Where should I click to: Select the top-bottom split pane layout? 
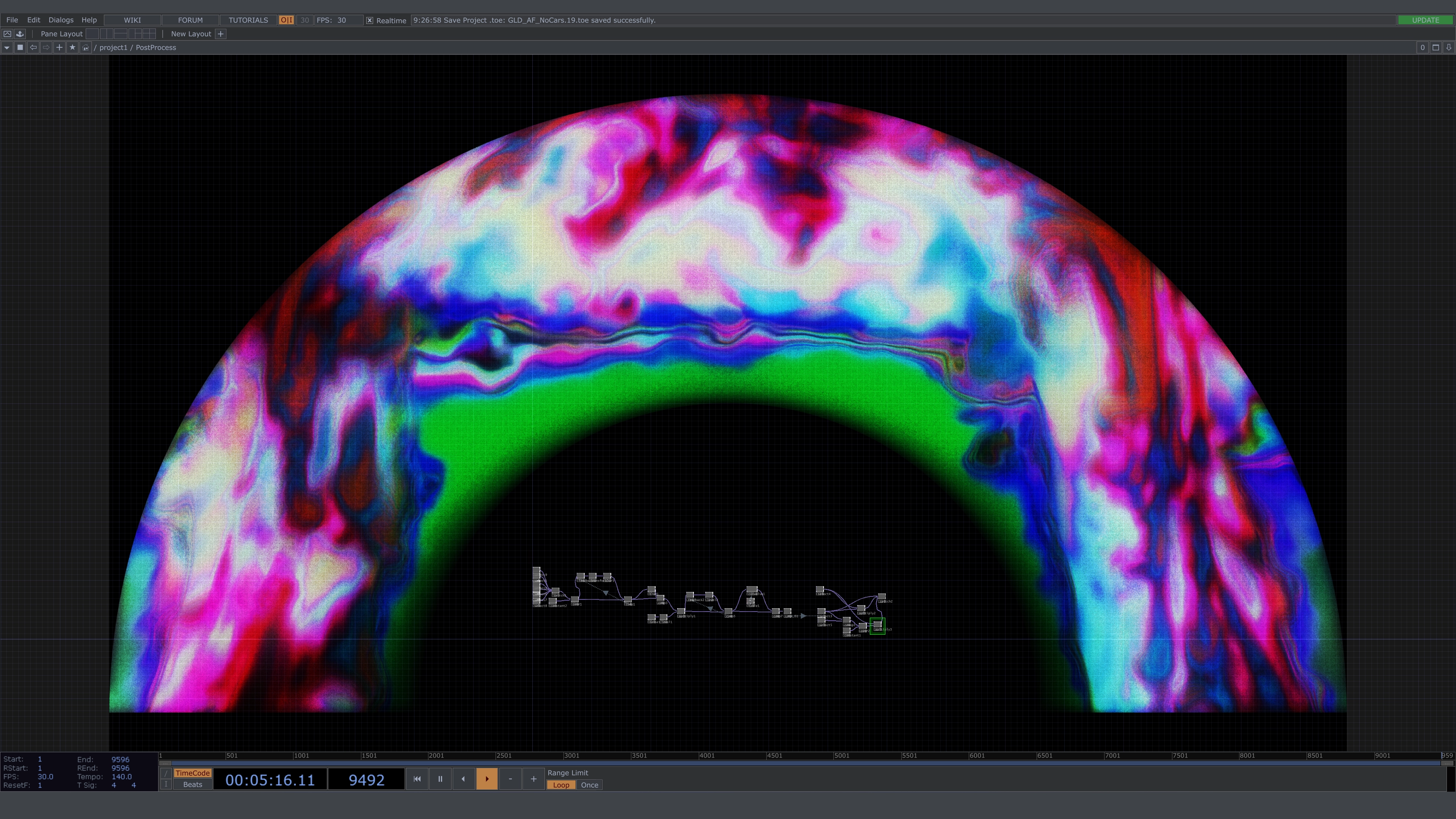click(x=121, y=34)
